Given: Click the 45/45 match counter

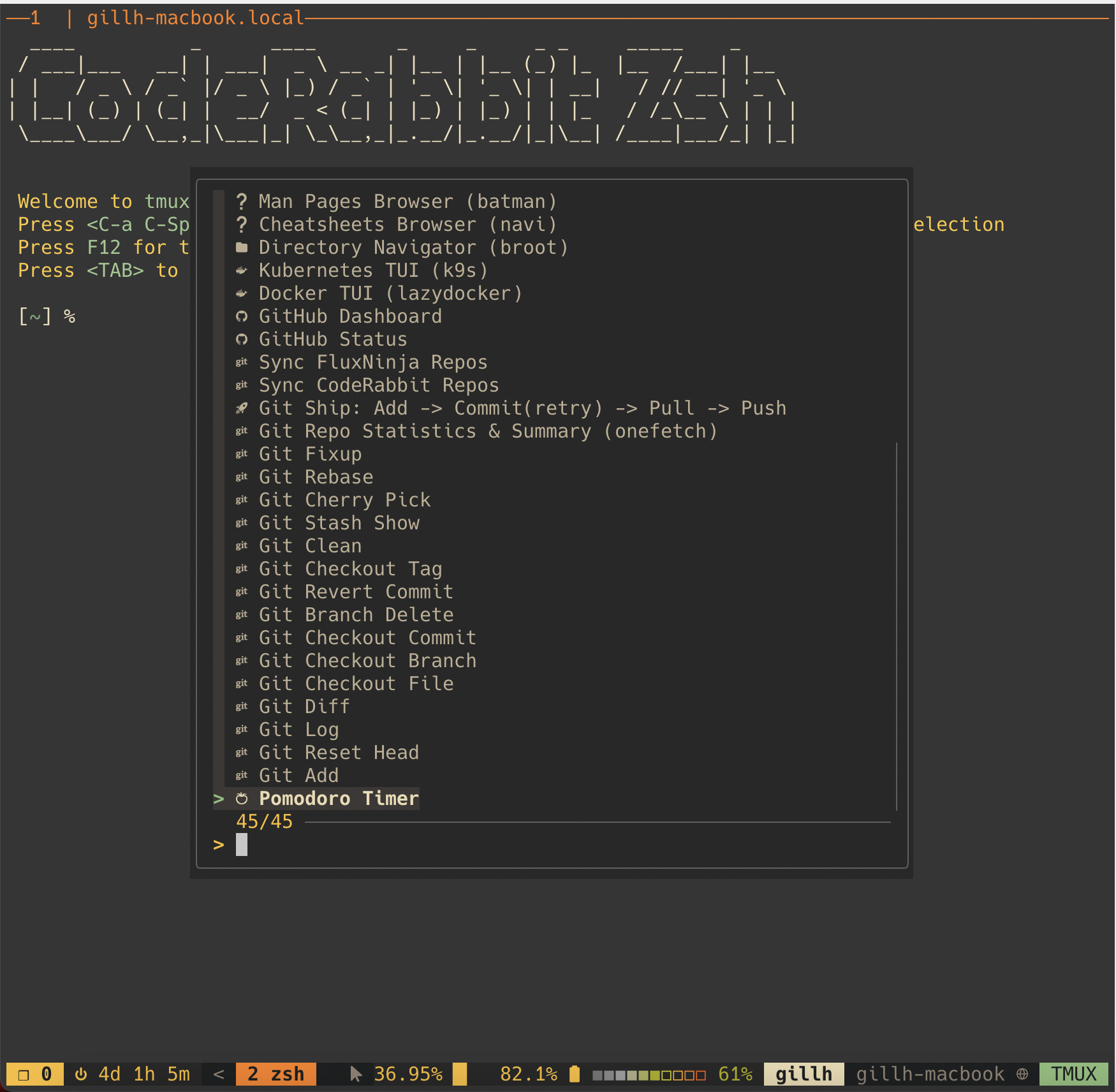Looking at the screenshot, I should click(264, 822).
